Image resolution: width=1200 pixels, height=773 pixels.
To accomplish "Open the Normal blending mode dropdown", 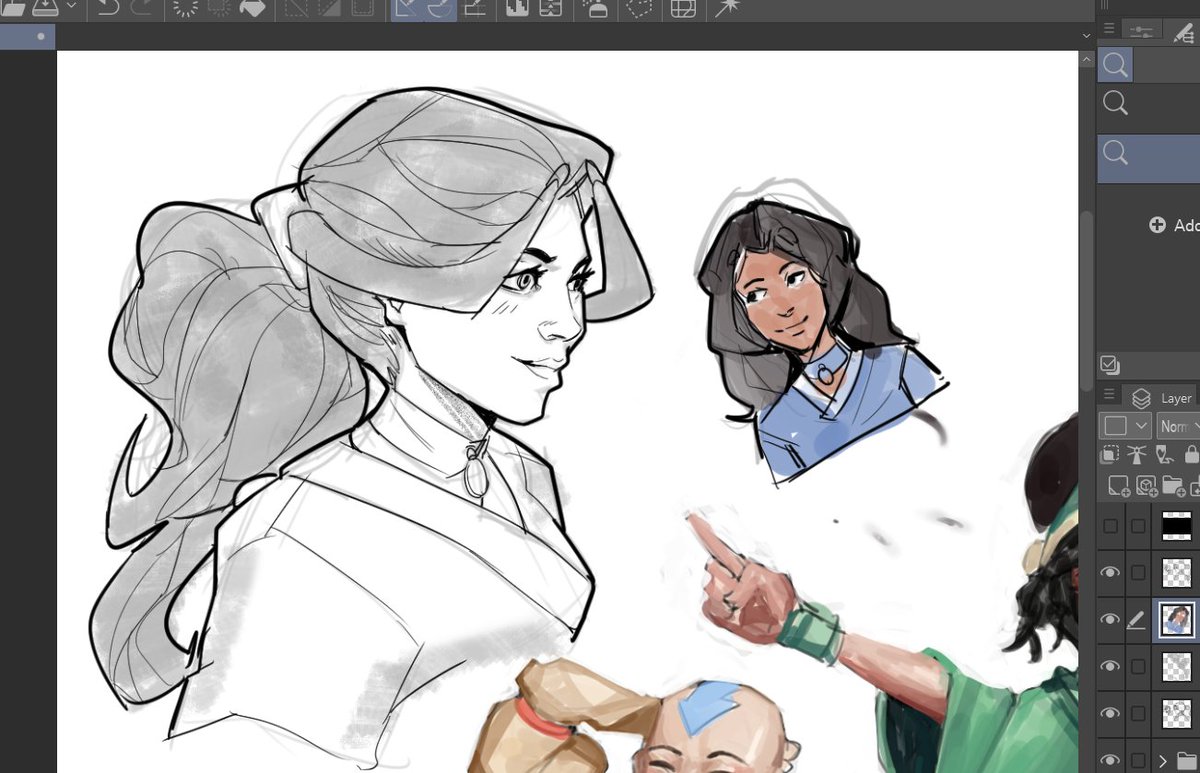I will coord(1179,426).
